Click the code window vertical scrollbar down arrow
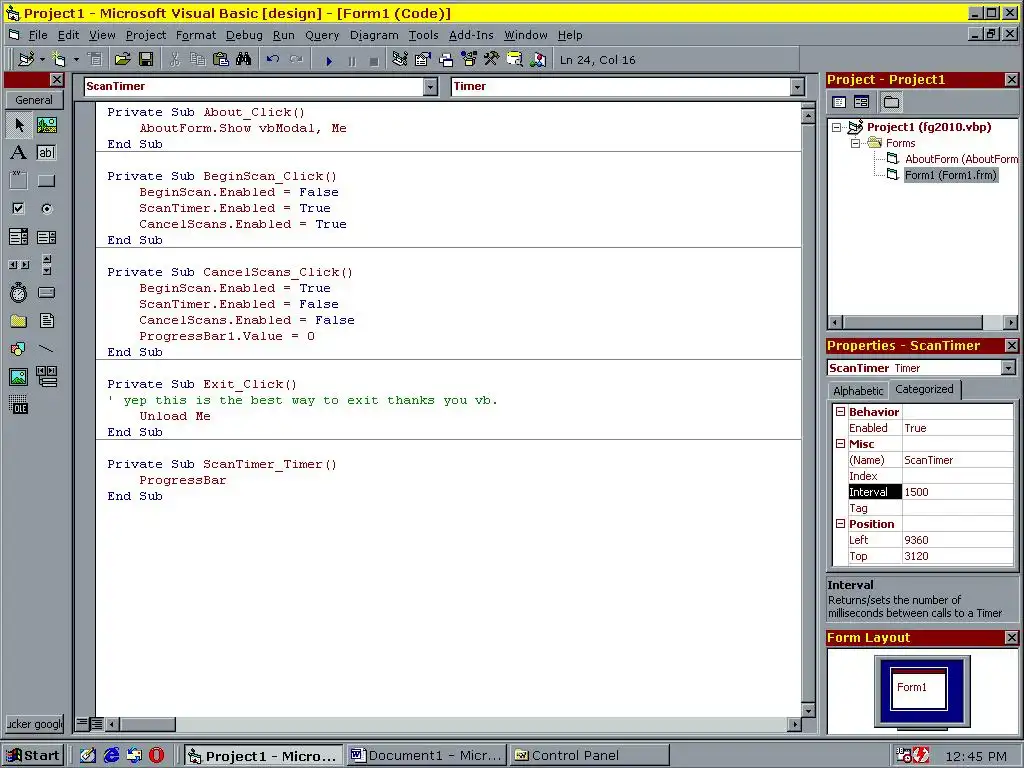Viewport: 1024px width, 768px height. [808, 711]
